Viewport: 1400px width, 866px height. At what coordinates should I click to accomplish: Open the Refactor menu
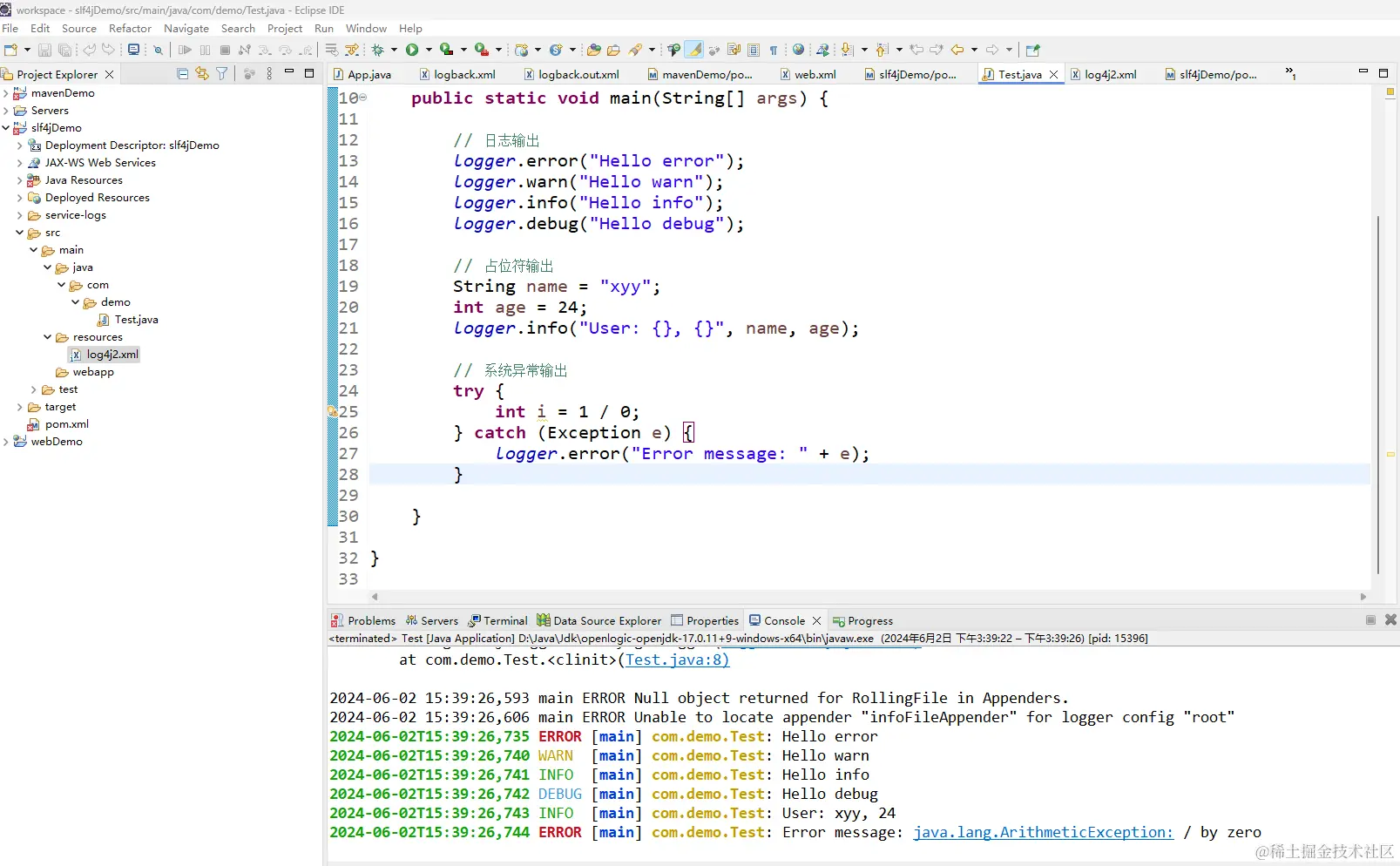point(130,28)
